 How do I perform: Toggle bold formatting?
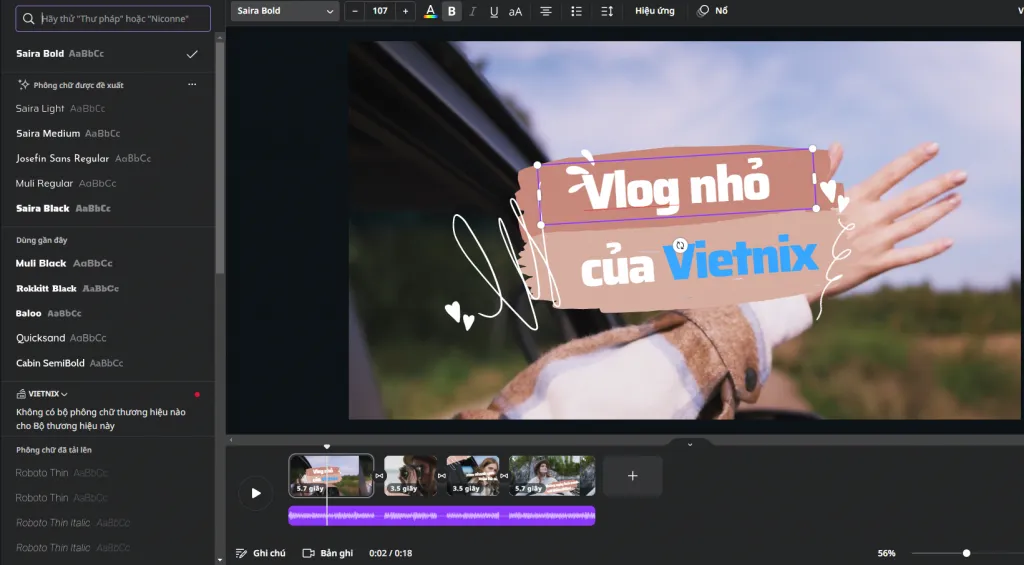451,11
